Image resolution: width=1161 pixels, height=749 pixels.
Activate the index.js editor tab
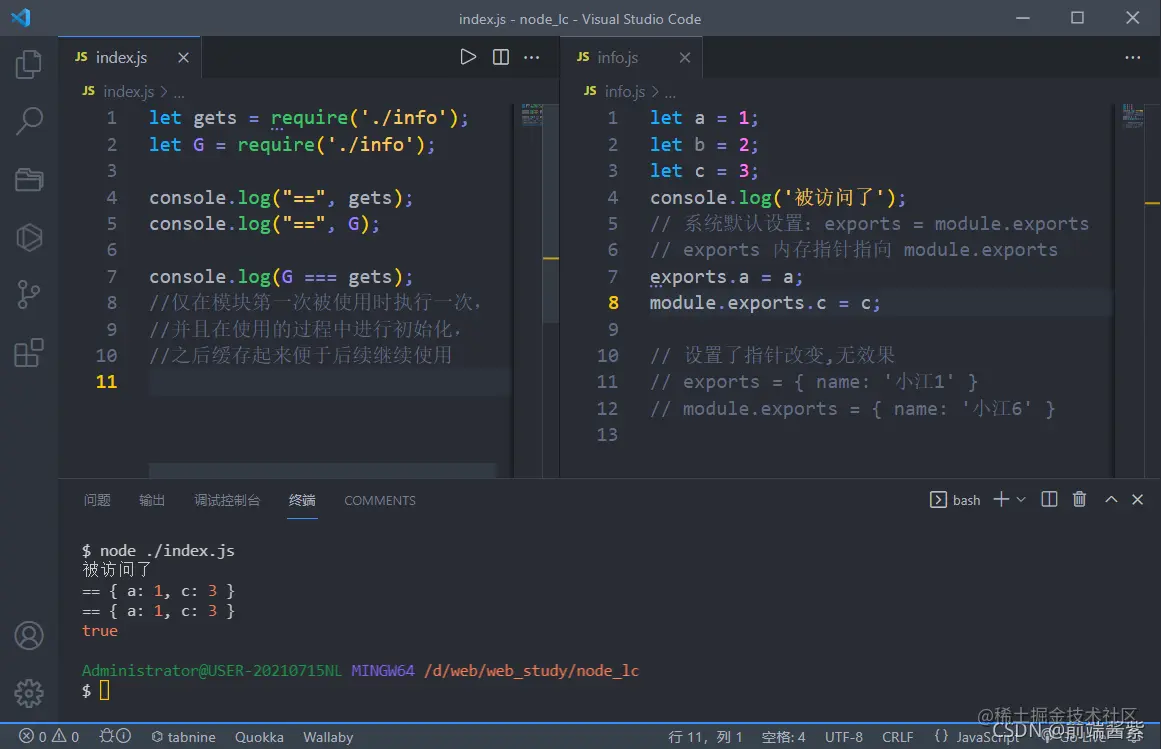point(129,57)
